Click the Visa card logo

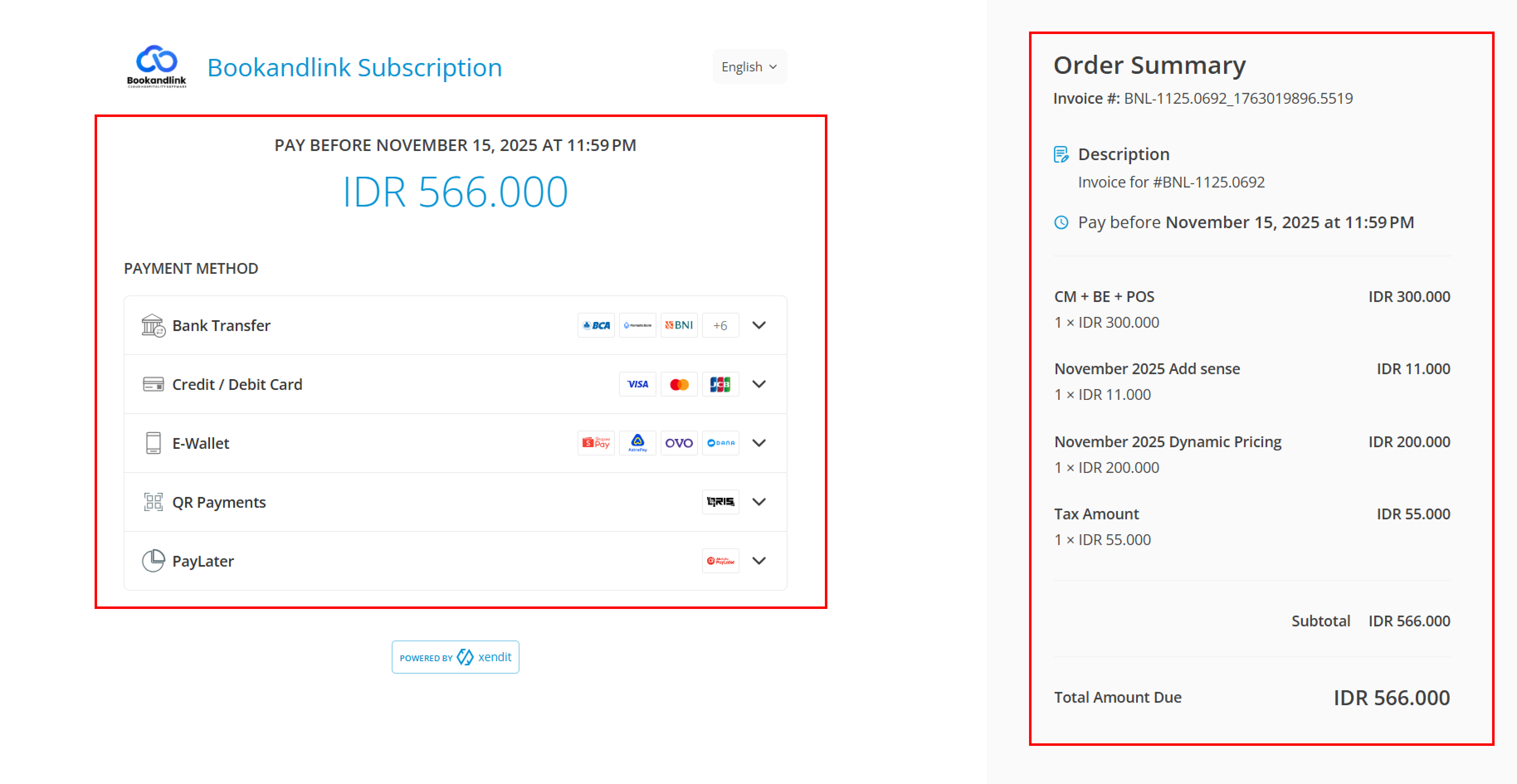637,385
